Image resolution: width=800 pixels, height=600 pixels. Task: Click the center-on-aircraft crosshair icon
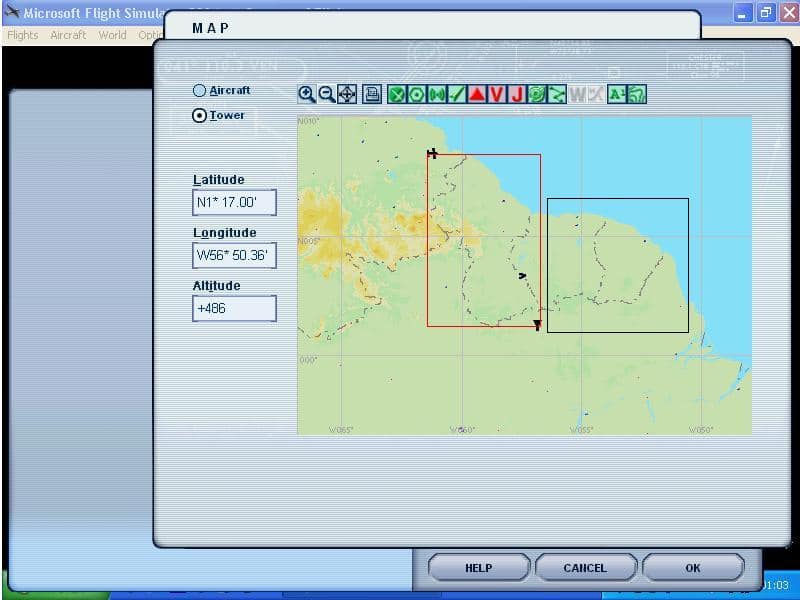[x=346, y=94]
